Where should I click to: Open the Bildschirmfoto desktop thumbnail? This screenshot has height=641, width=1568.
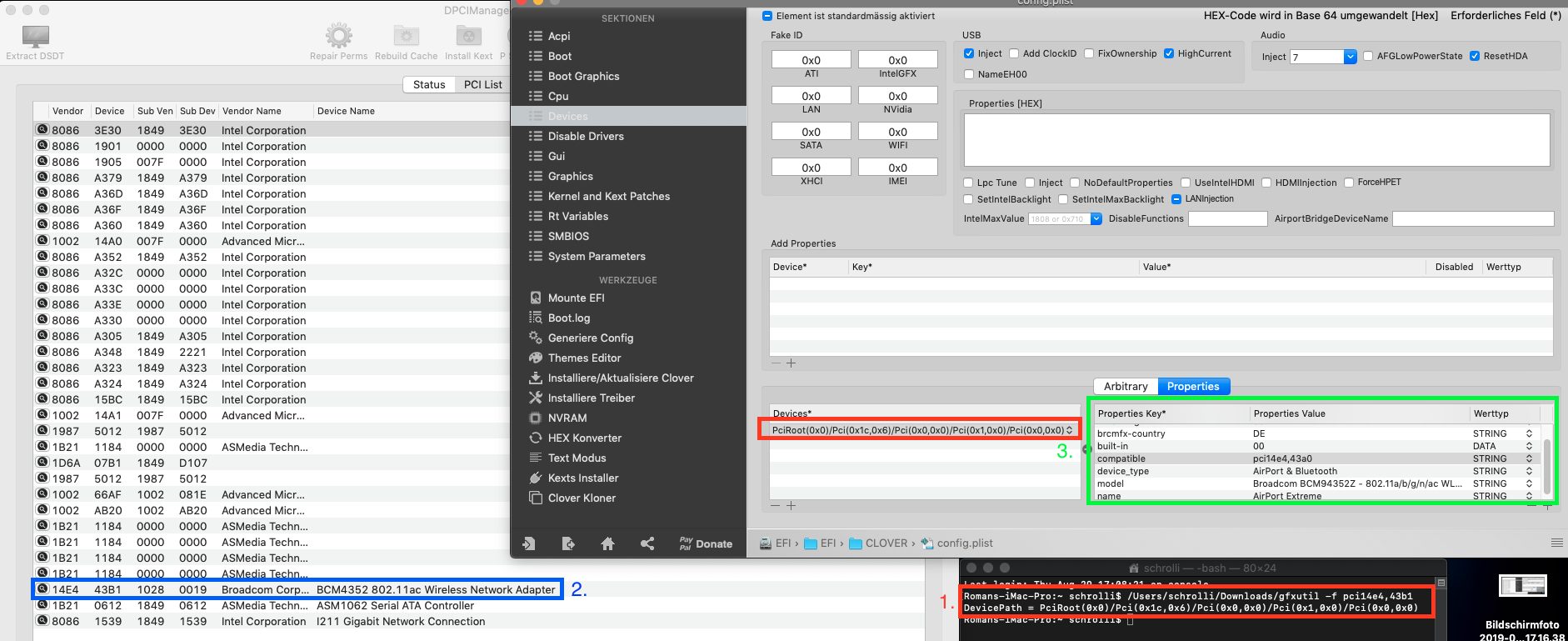point(1523,585)
